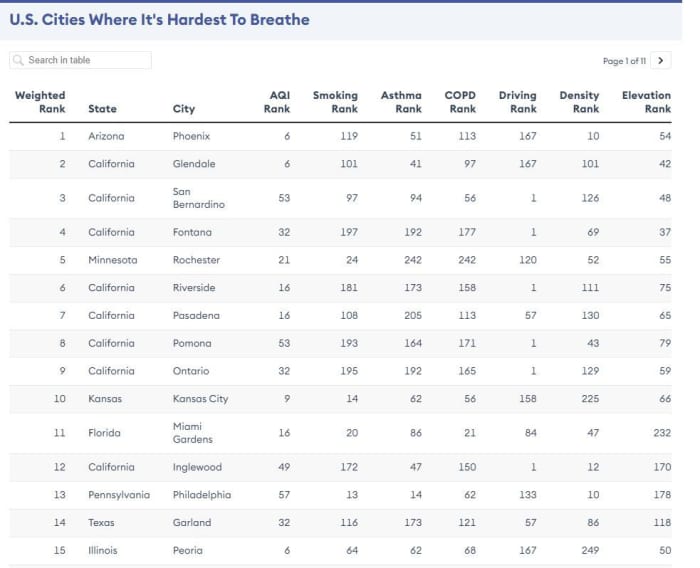The image size is (700, 568).
Task: Sort by Weighted Rank column header
Action: pos(40,102)
